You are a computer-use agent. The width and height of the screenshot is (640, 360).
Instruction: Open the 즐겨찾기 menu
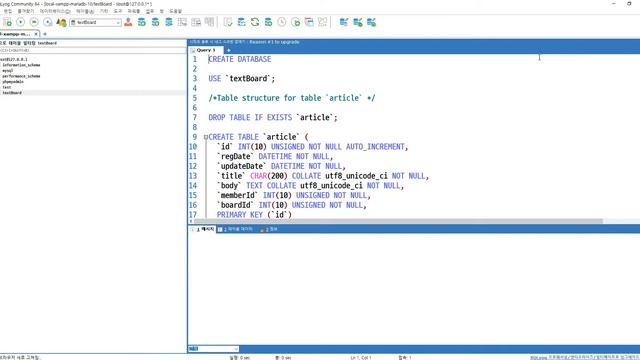click(x=25, y=11)
